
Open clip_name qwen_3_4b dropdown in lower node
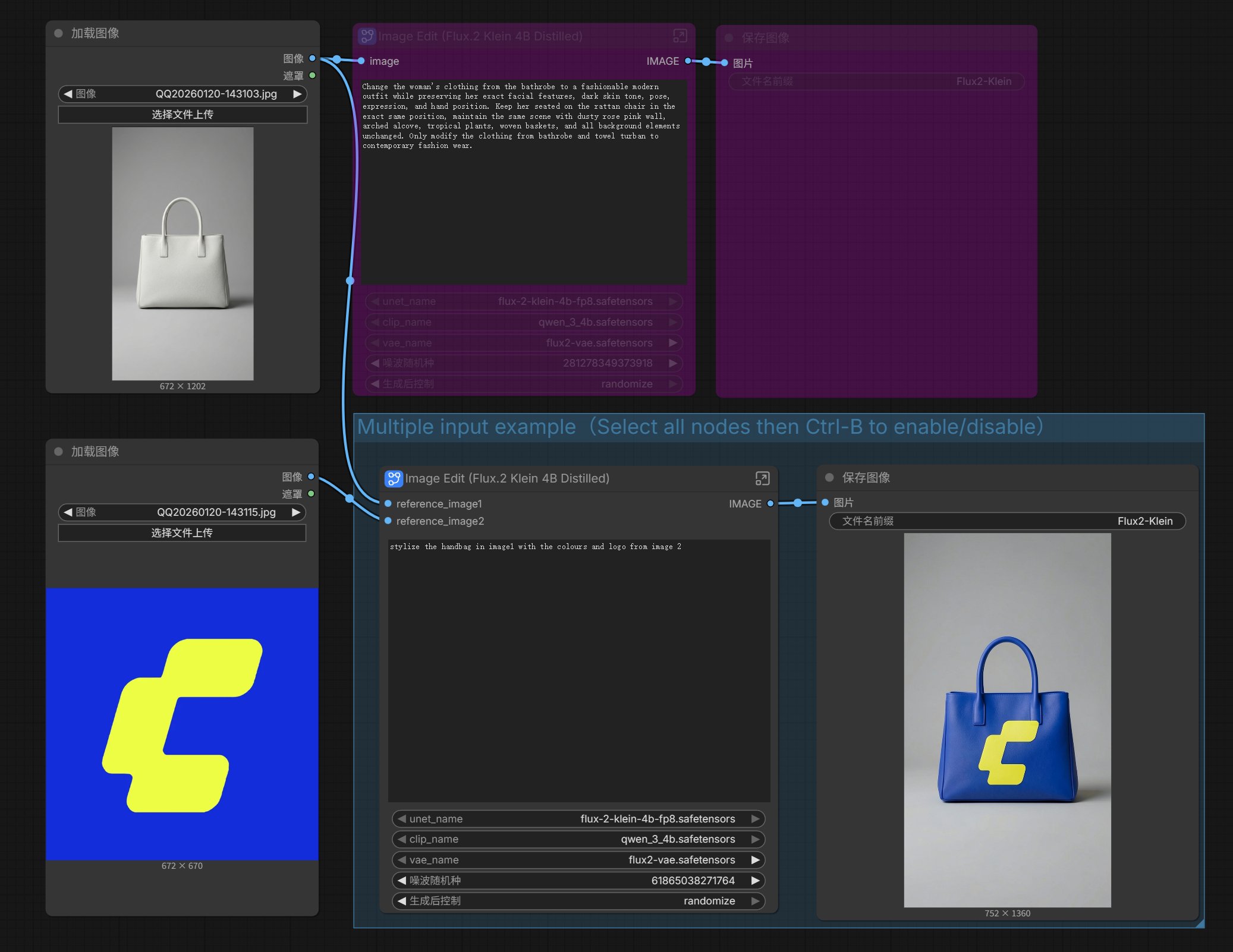pos(578,839)
